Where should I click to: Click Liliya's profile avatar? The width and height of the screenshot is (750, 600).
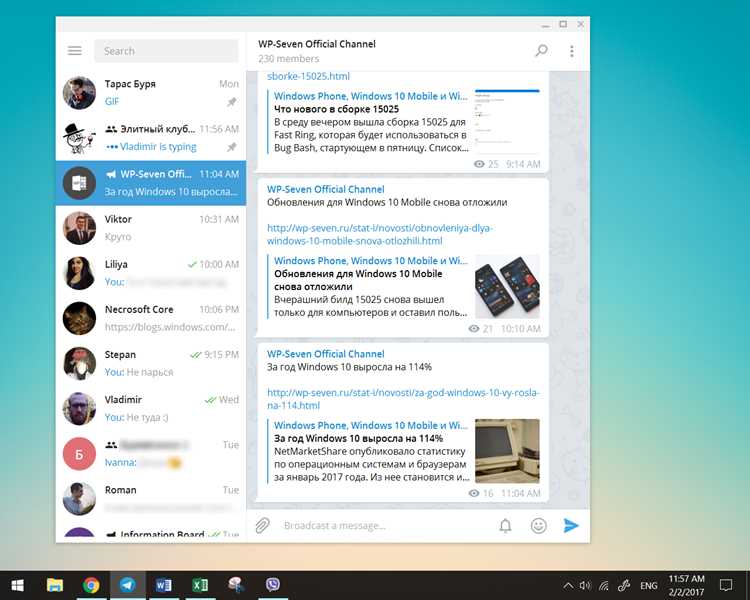pyautogui.click(x=79, y=273)
